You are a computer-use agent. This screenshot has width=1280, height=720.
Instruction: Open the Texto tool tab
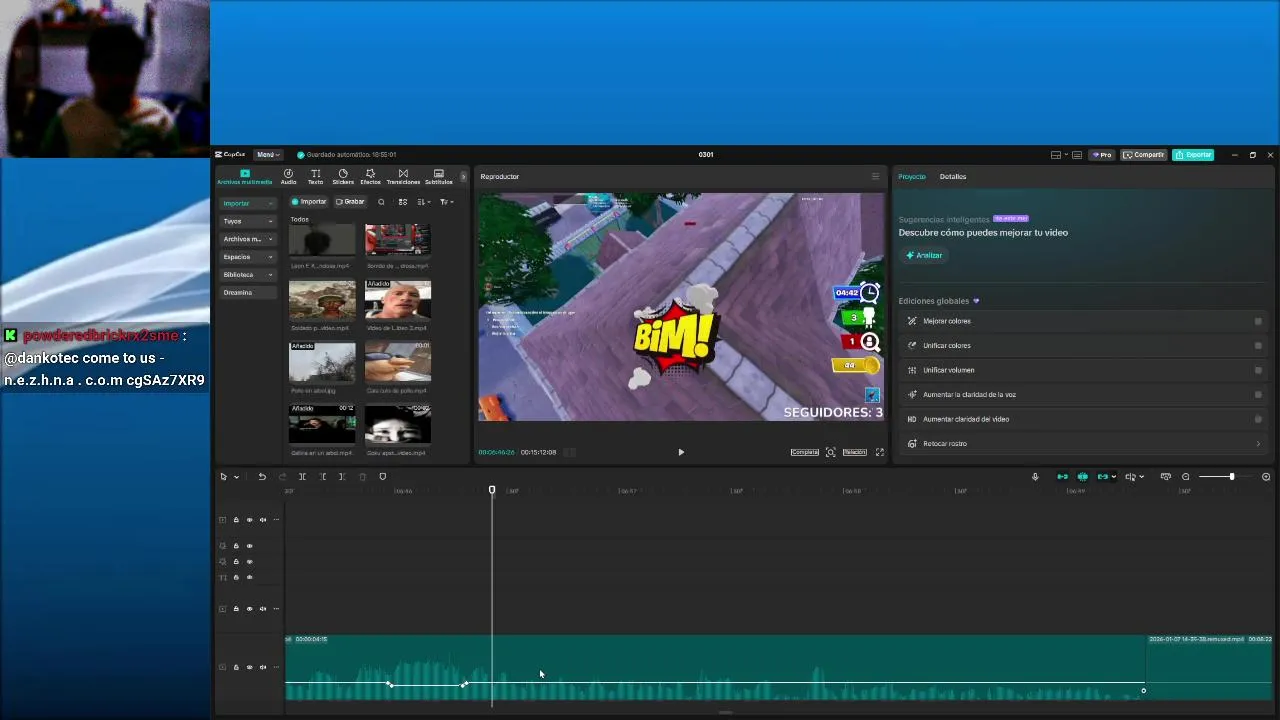click(315, 176)
